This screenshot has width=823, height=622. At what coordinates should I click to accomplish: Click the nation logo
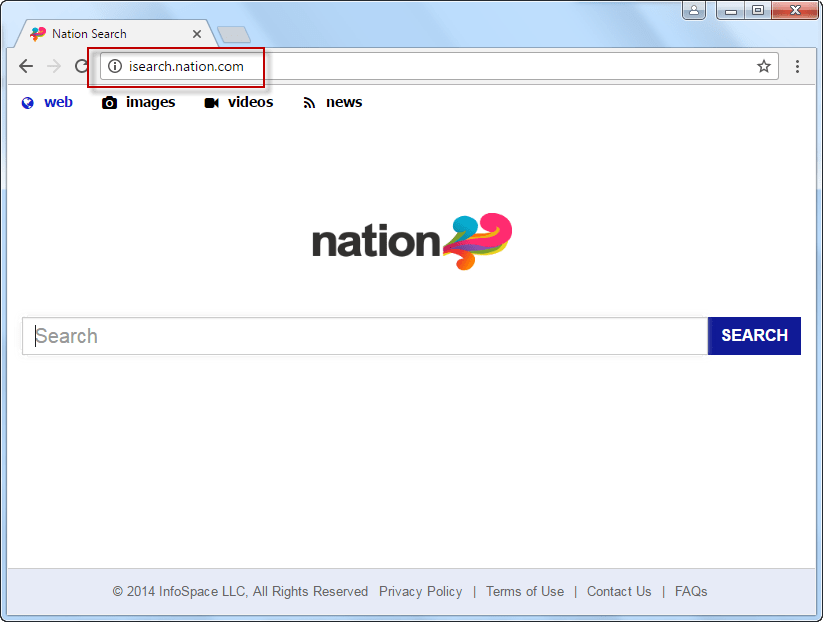tap(412, 242)
